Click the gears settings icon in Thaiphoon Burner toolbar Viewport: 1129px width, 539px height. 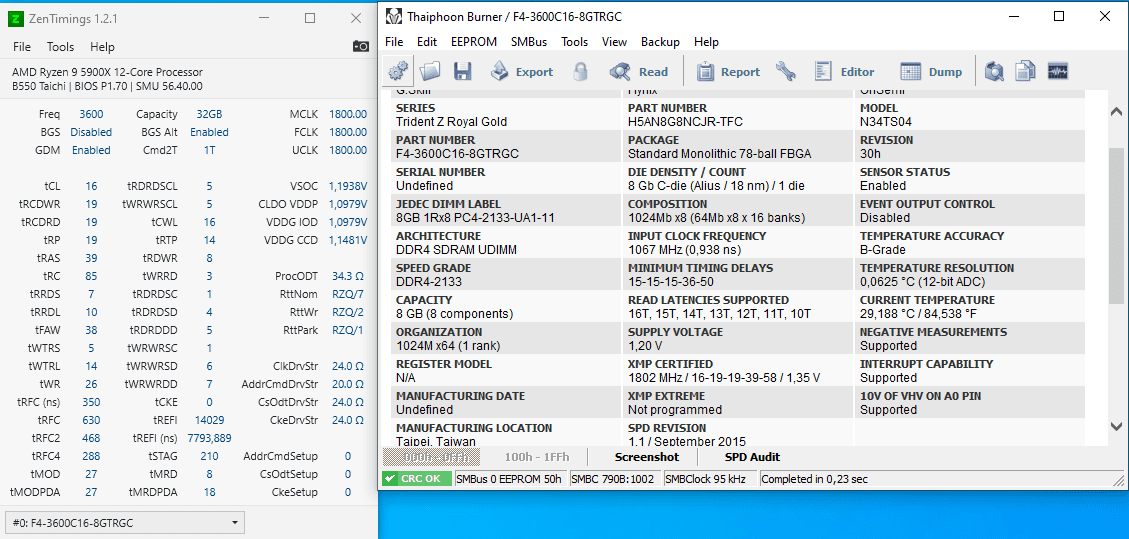coord(398,71)
